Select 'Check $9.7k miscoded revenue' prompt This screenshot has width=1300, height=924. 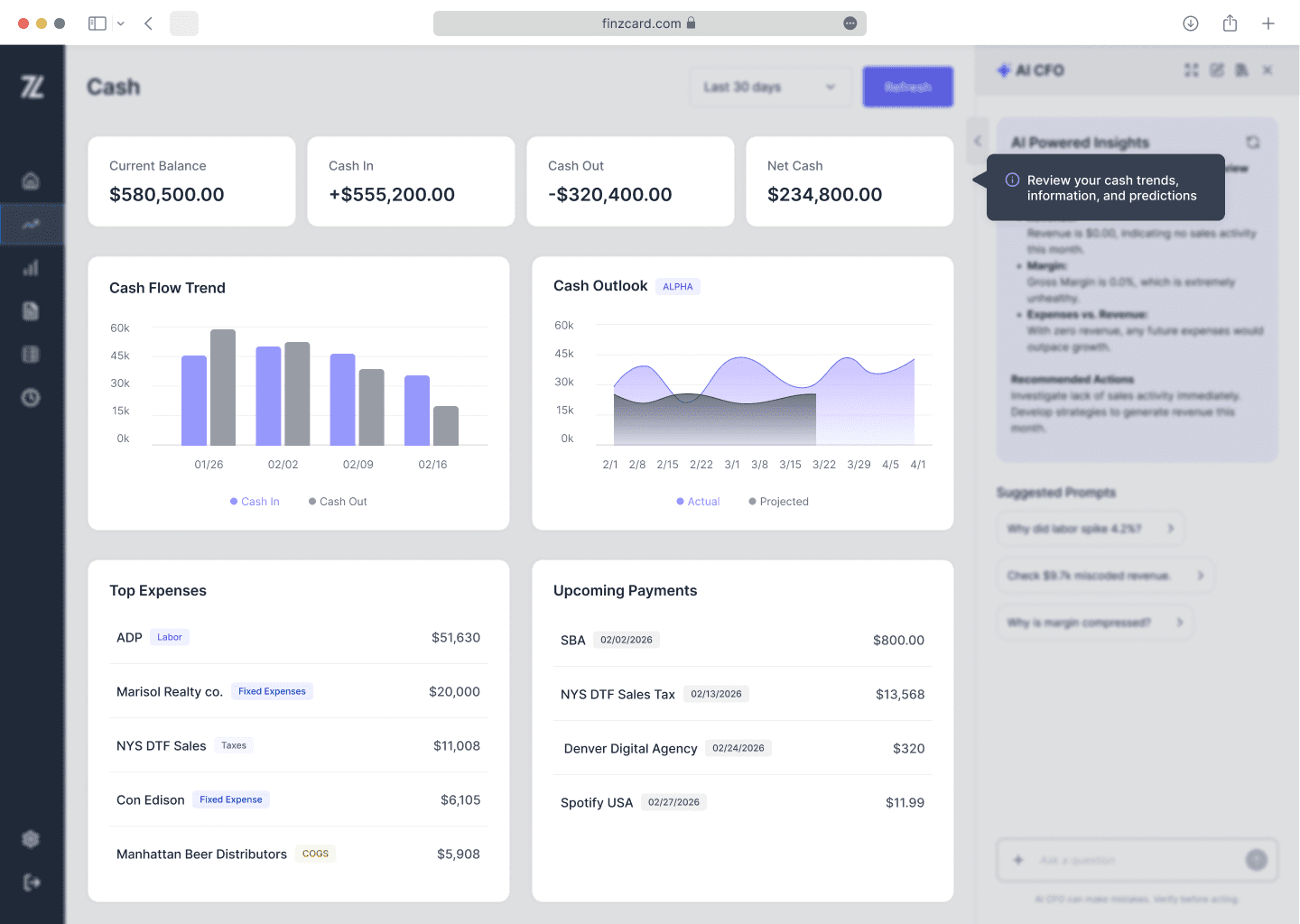[1105, 576]
